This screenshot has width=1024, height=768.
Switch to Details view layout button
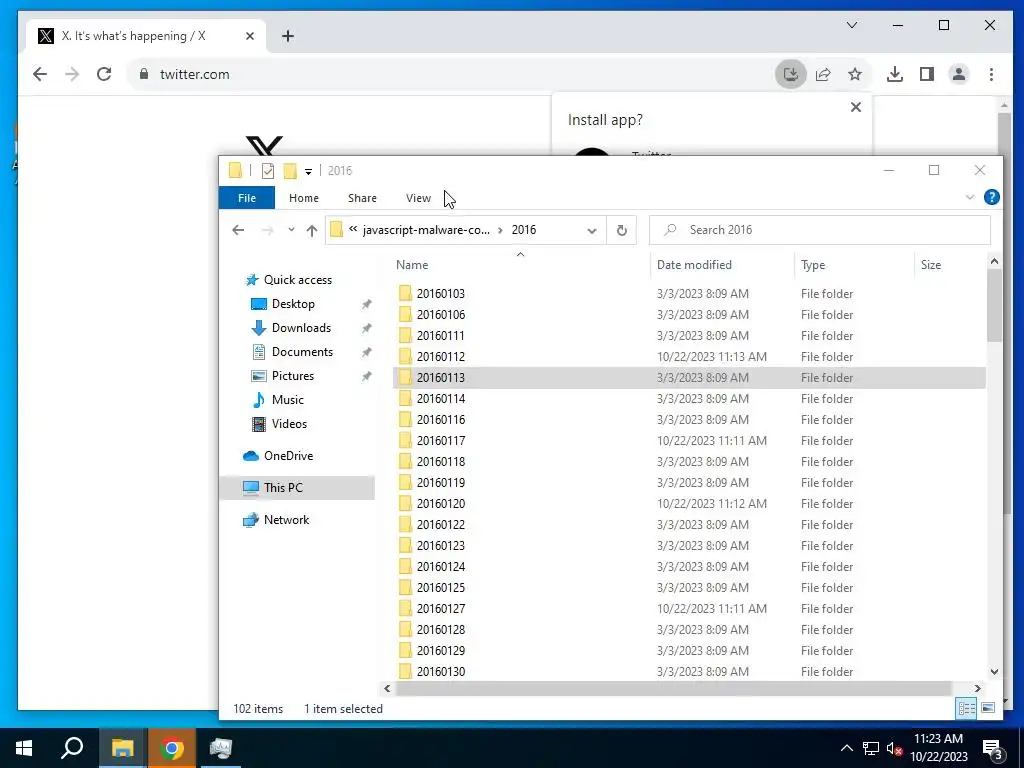(967, 709)
